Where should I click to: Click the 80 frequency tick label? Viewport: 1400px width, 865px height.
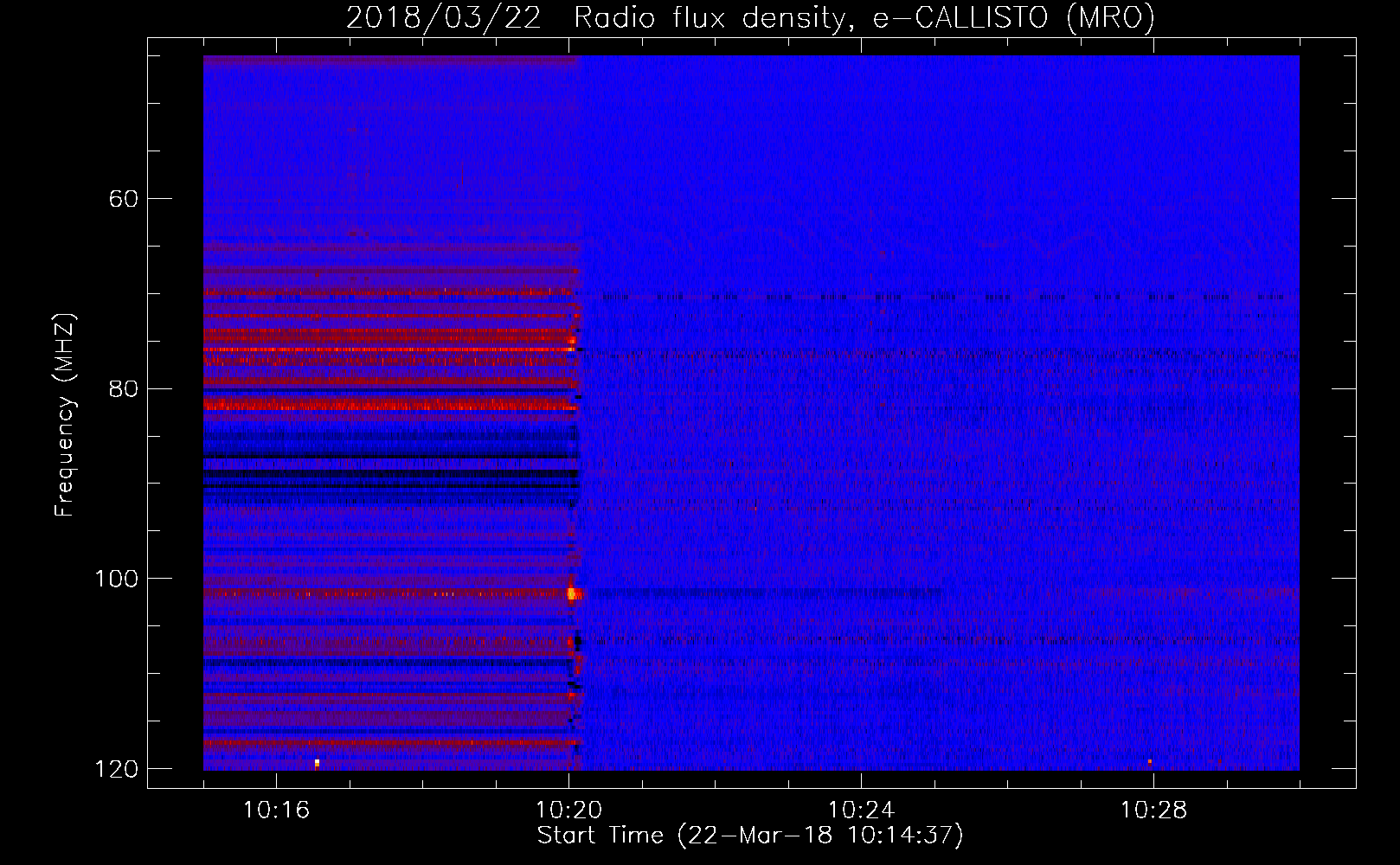click(x=124, y=388)
